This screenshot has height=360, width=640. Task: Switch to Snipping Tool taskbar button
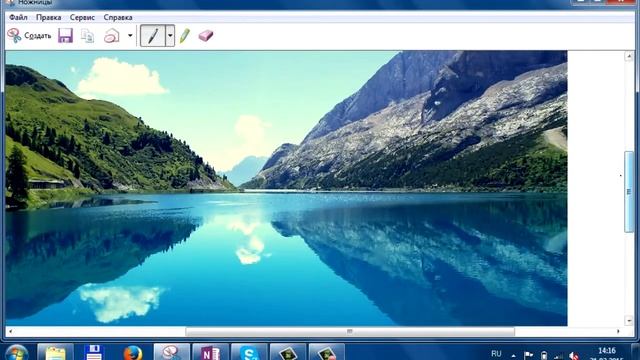coord(171,353)
